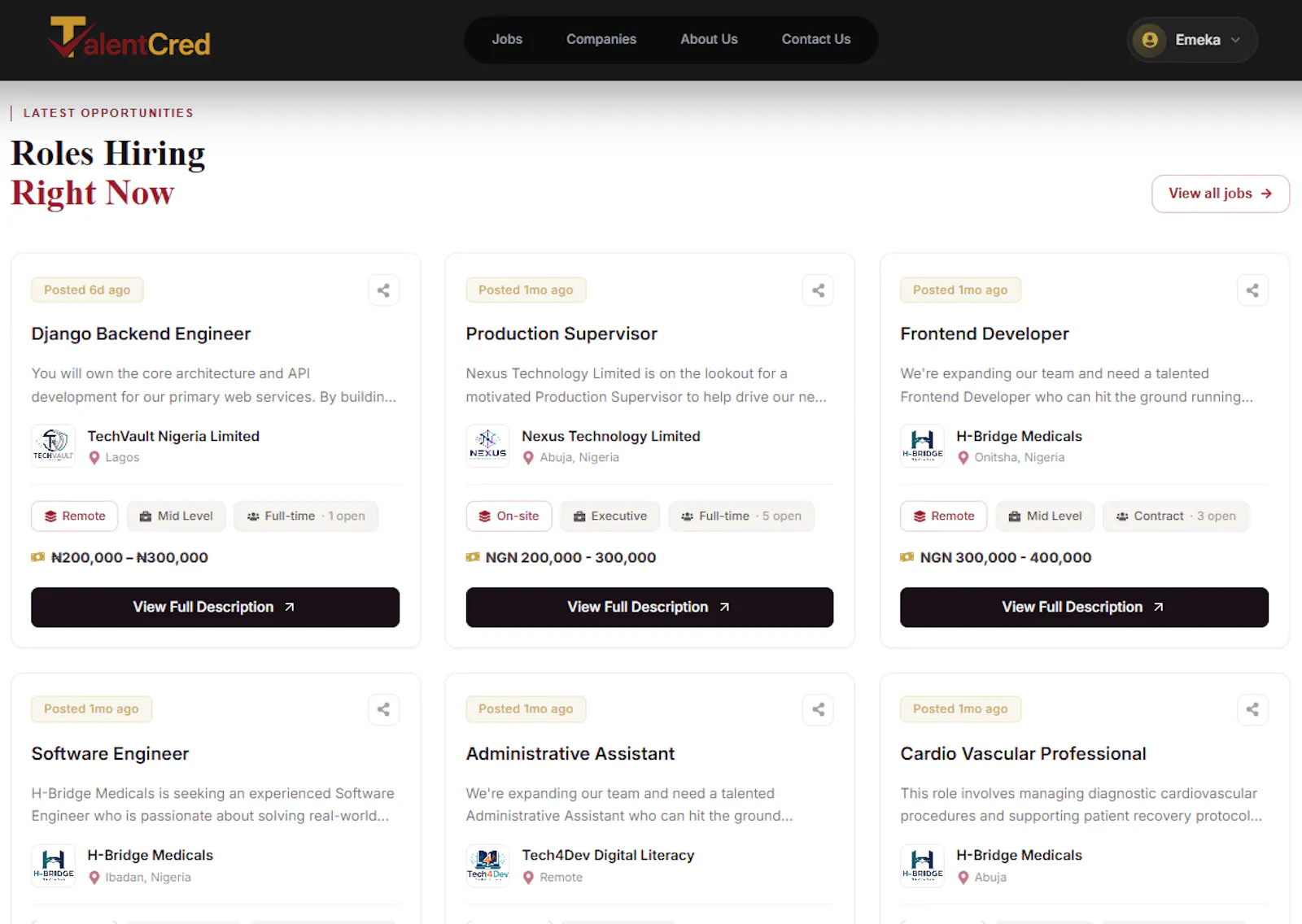Click the Emeka user avatar icon
Viewport: 1302px width, 924px height.
point(1150,40)
